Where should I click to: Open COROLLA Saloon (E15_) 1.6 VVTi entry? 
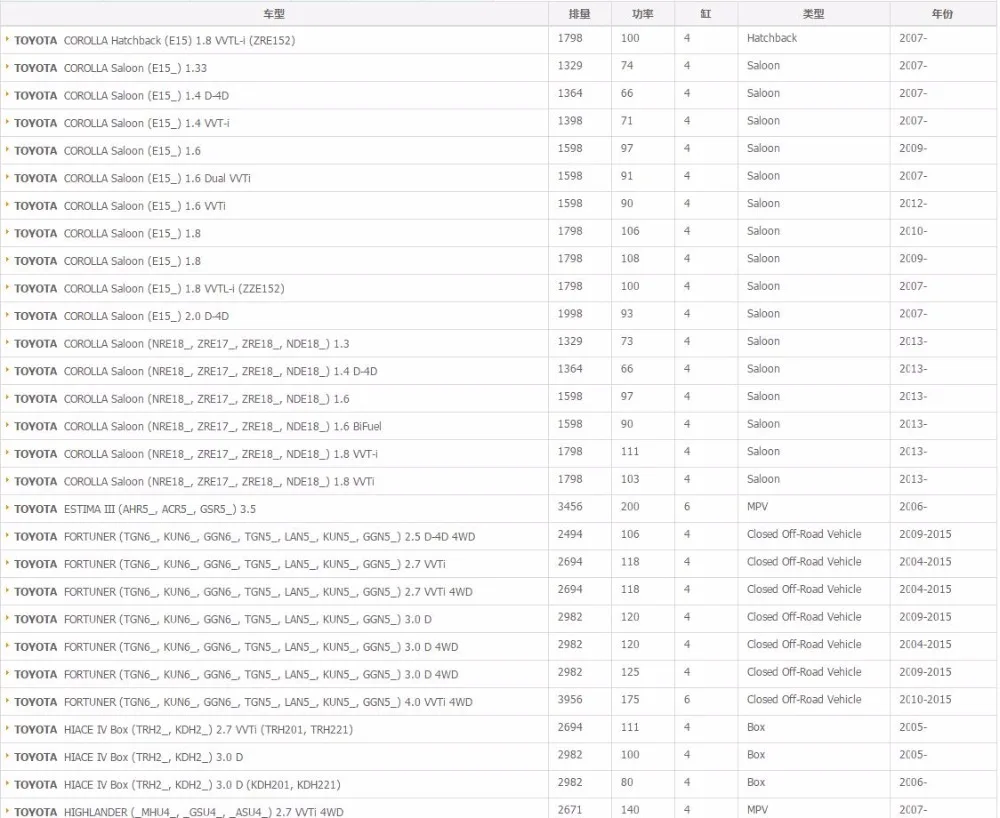click(120, 206)
